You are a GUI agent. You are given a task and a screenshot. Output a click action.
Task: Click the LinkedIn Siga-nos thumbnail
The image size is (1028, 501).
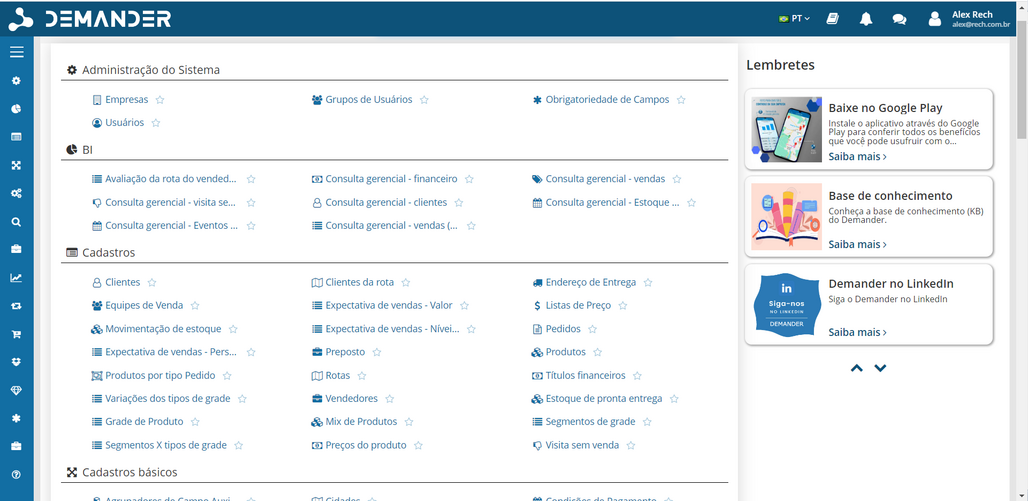[786, 304]
